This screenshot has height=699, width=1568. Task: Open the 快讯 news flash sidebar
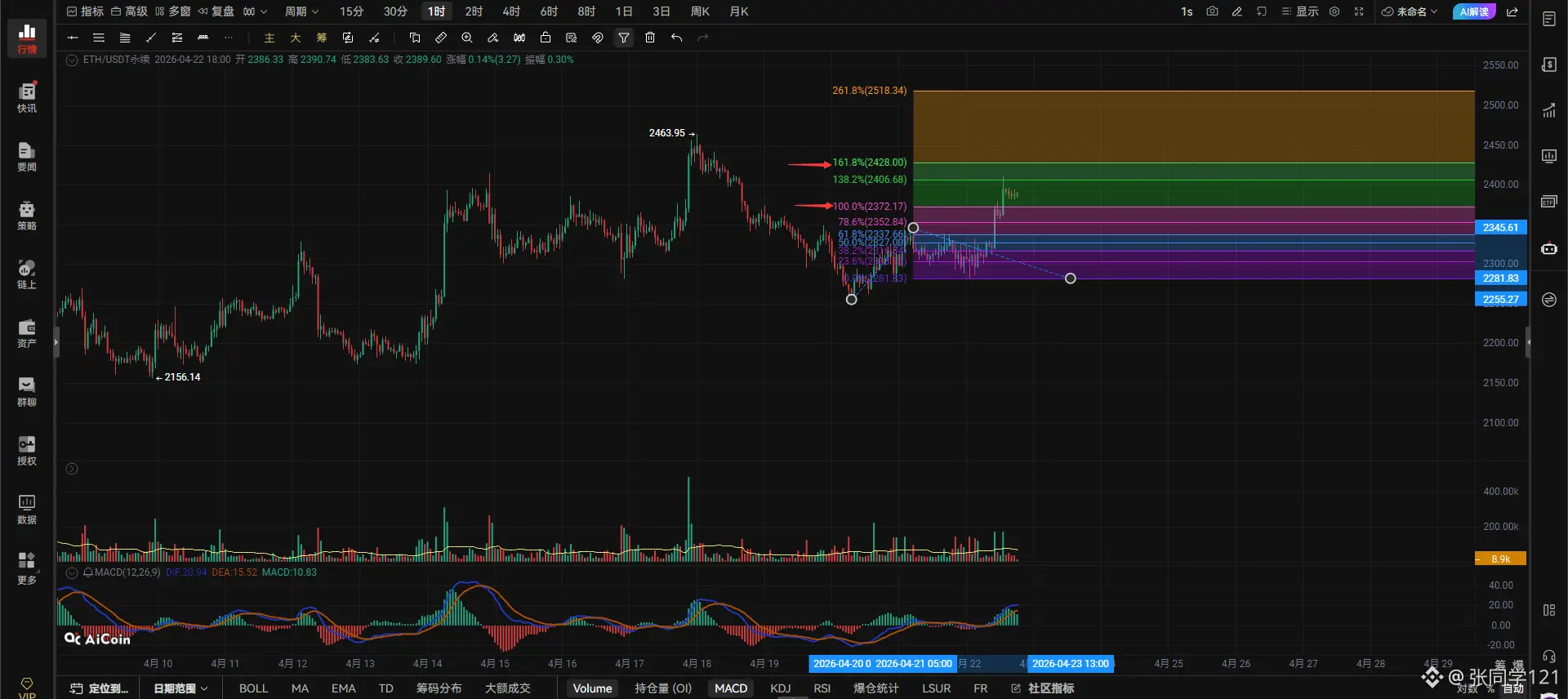click(27, 97)
